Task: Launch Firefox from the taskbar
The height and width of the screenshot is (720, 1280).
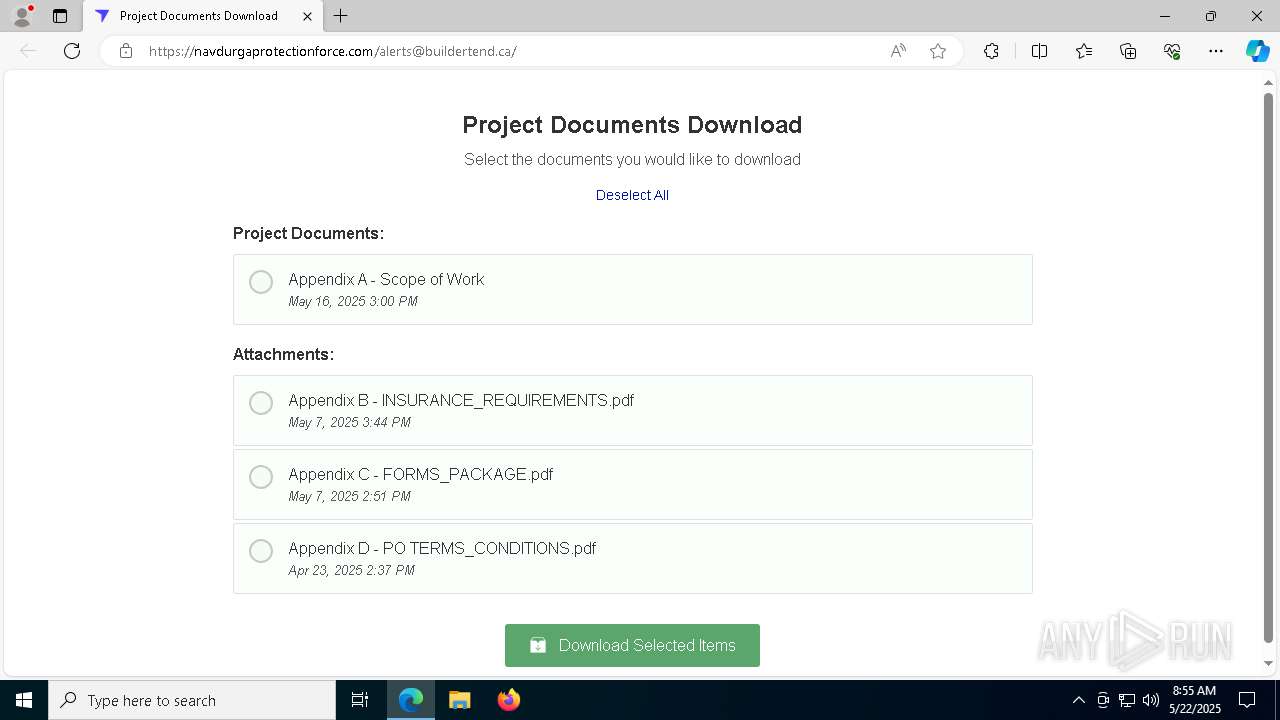Action: point(508,700)
